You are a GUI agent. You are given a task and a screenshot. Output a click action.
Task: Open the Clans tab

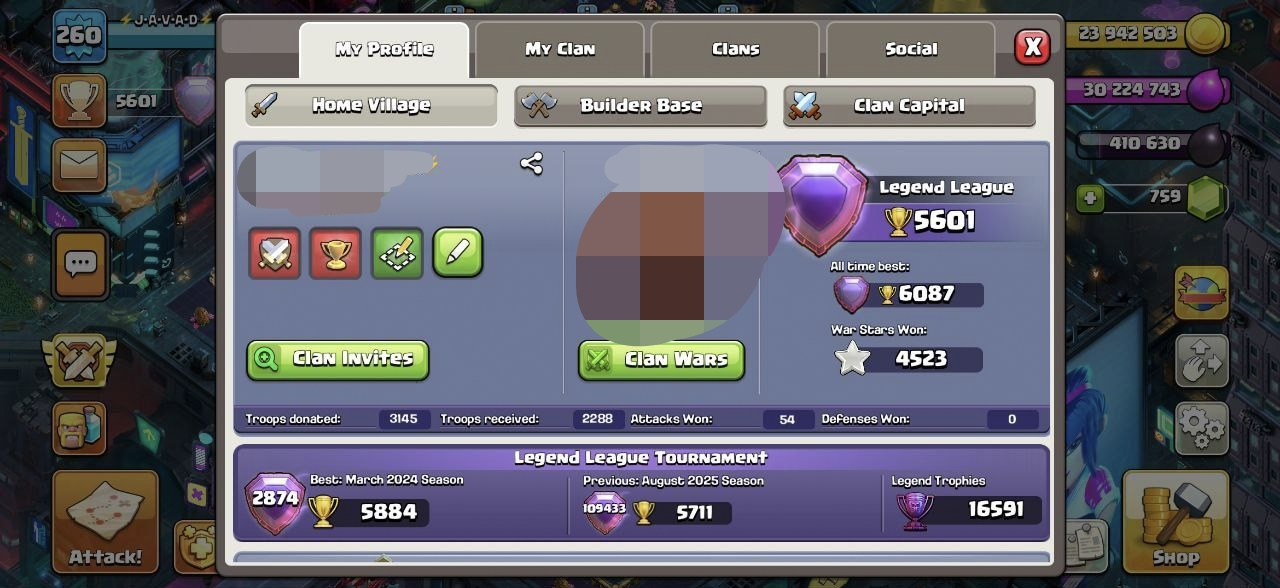click(x=735, y=49)
